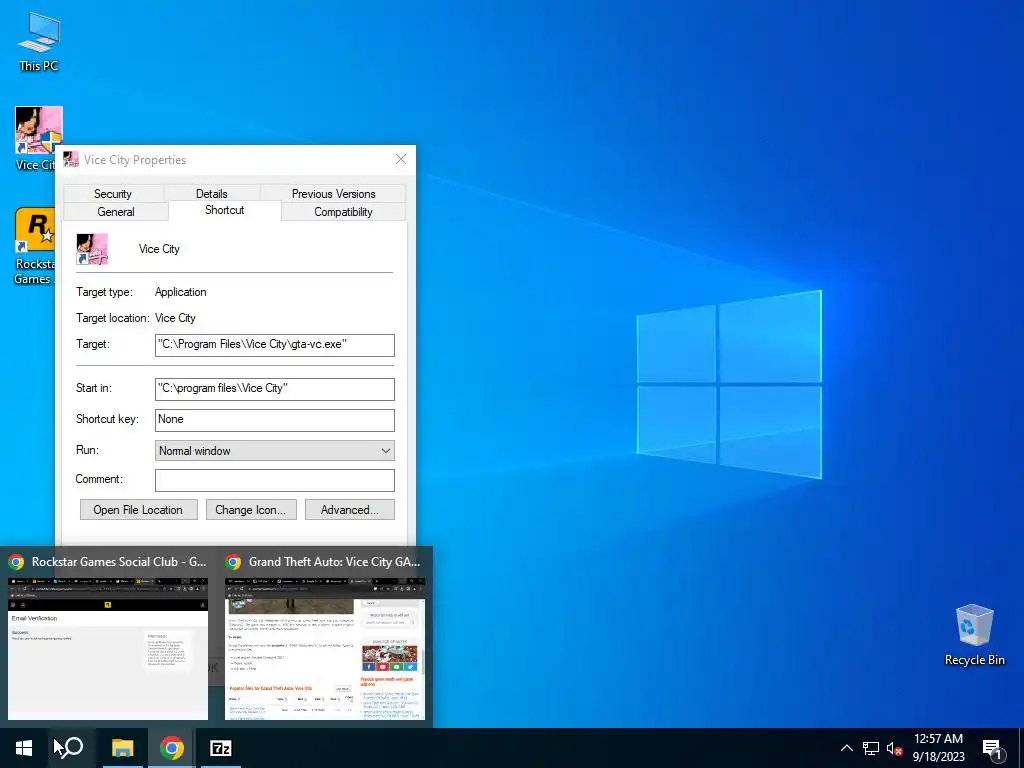Click the Comment input field
The width and height of the screenshot is (1024, 768).
pos(274,480)
